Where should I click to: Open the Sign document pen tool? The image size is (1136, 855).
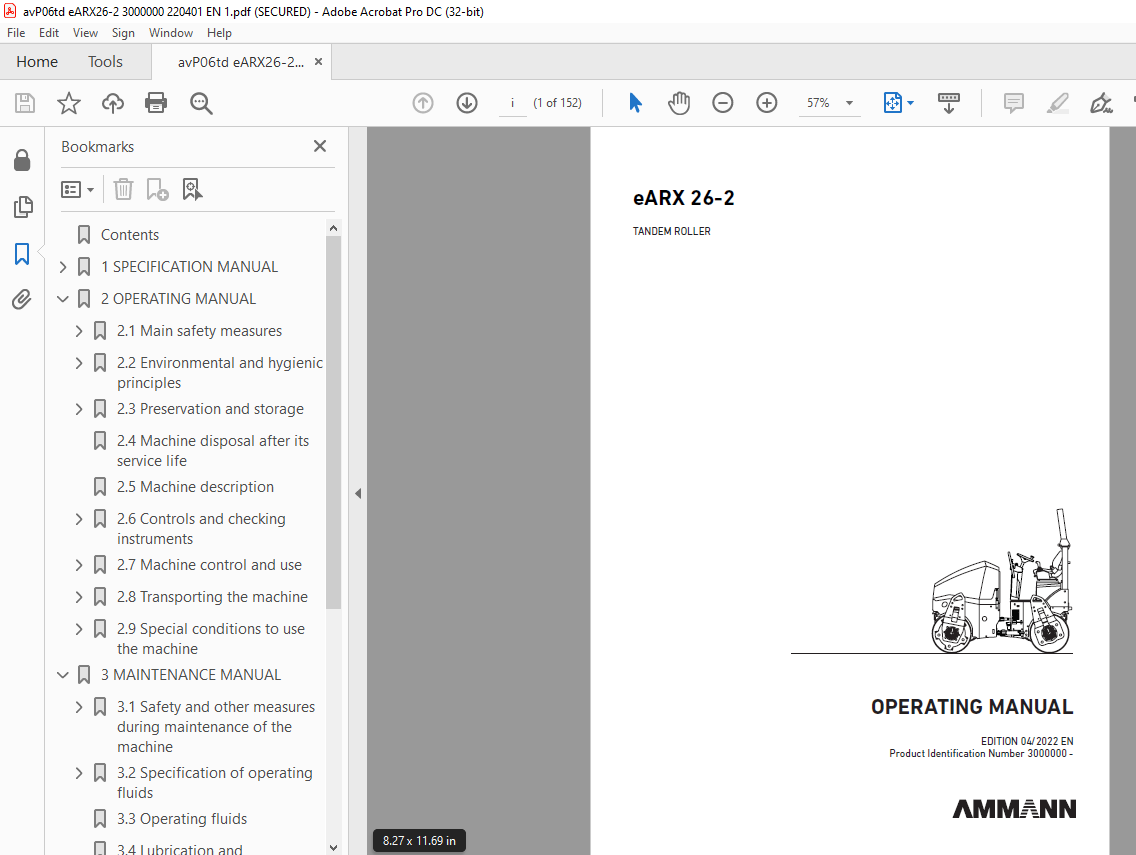tap(1101, 103)
